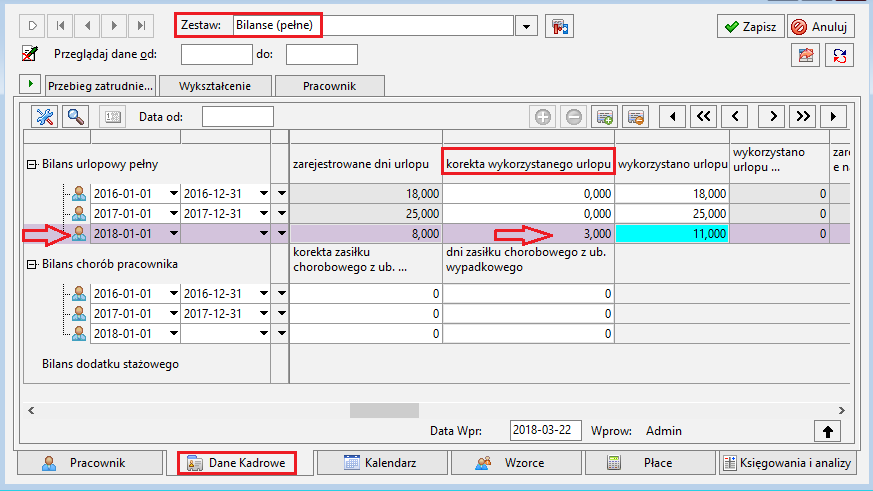Click the icon next to Zestaw dropdown
This screenshot has height=491, width=873.
(560, 26)
